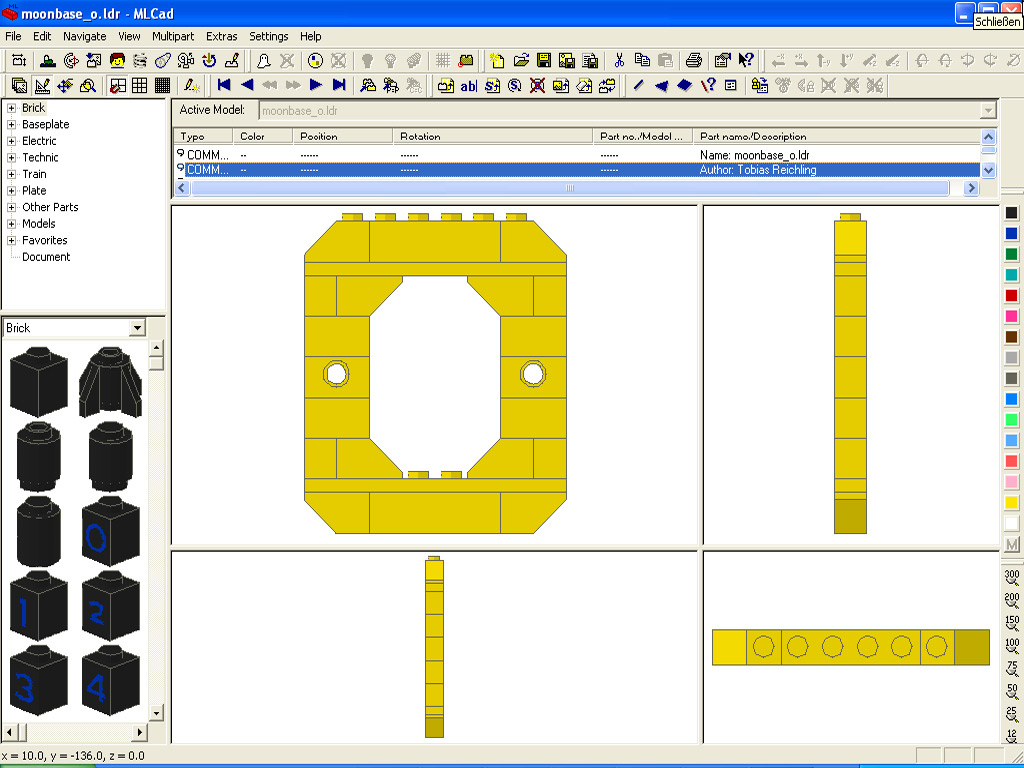Click the Save file icon
The image size is (1024, 768).
pos(544,60)
